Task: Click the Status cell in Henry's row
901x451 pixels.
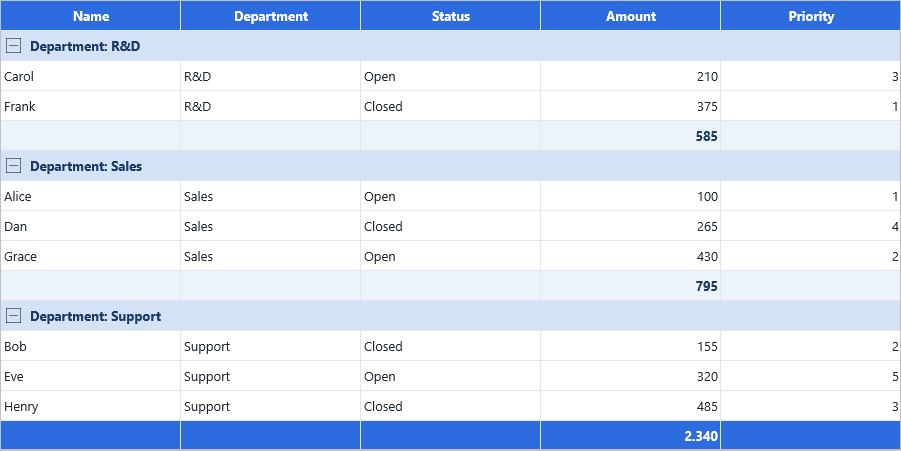Action: pos(450,406)
